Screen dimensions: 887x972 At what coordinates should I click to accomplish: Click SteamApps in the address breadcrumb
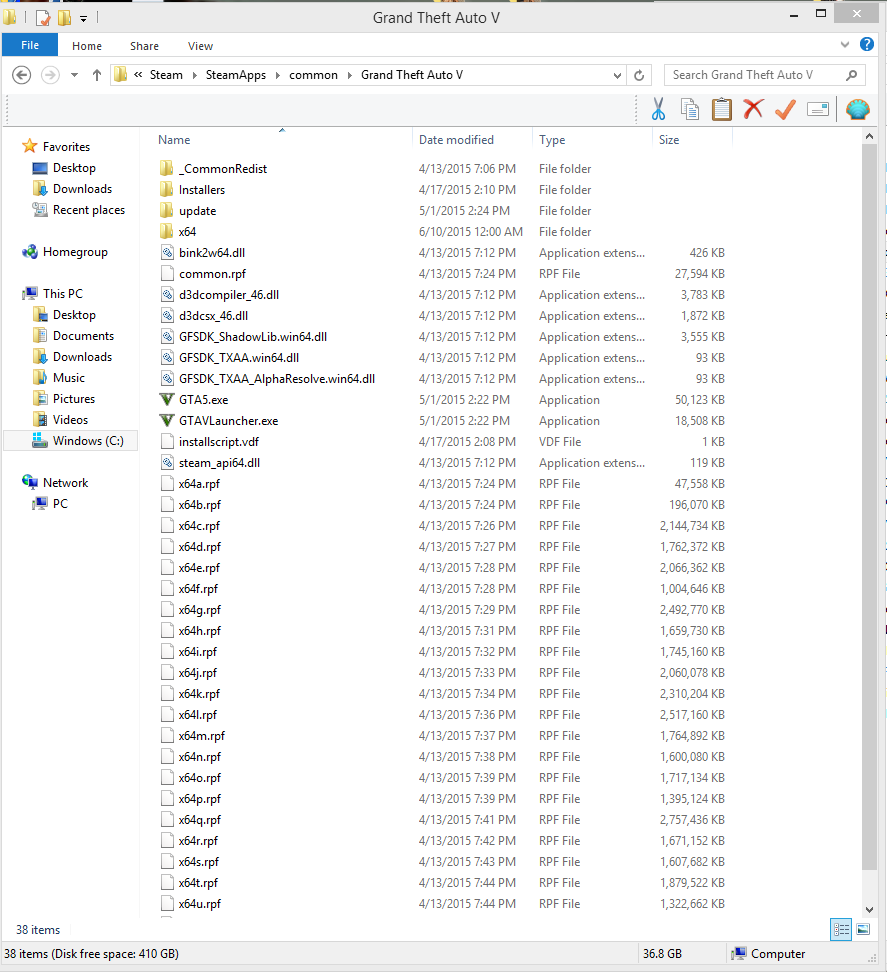click(x=236, y=75)
